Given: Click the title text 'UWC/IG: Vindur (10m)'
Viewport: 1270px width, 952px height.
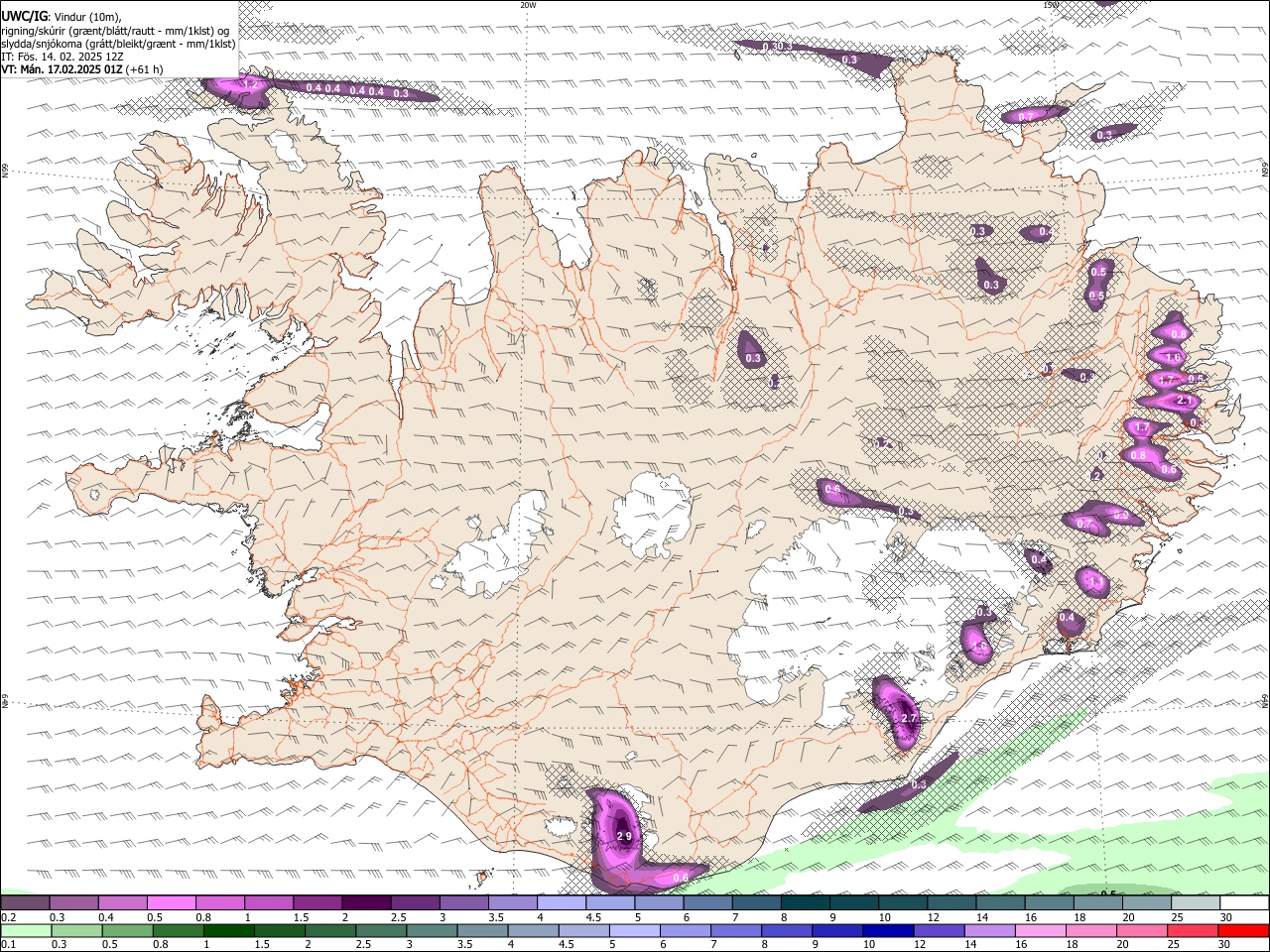Looking at the screenshot, I should tap(62, 16).
